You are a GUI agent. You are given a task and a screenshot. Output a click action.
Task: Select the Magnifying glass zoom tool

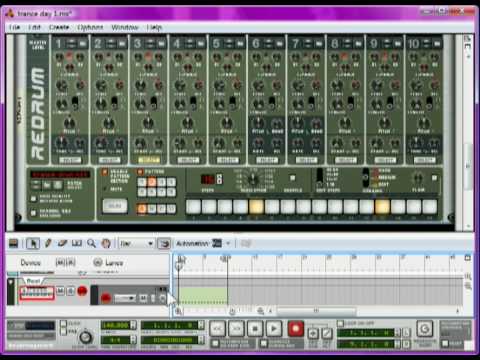tap(91, 243)
